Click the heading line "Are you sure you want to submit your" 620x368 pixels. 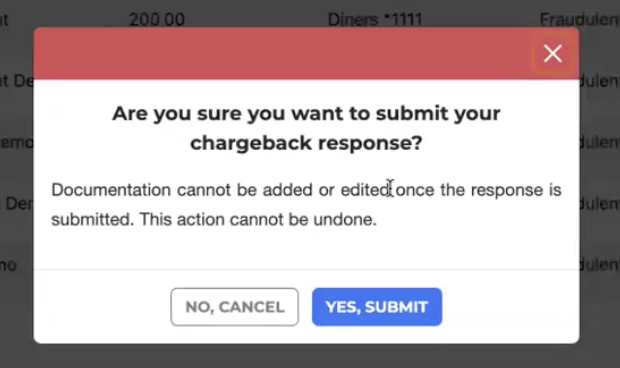coord(306,113)
